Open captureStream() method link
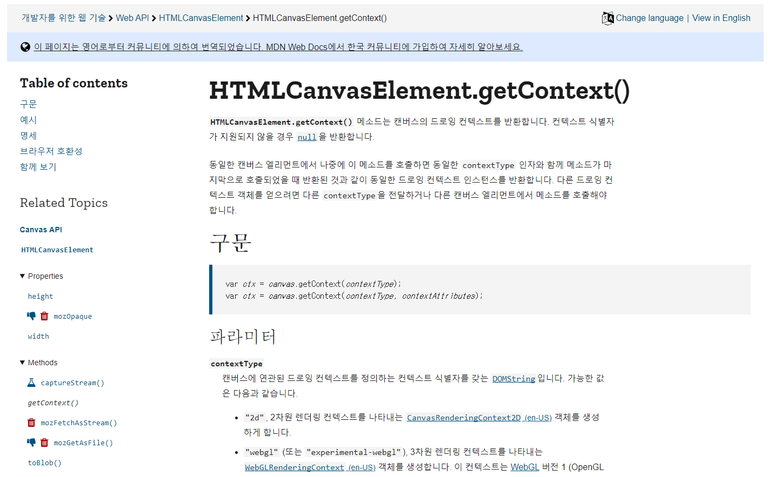This screenshot has width=768, height=477. tap(72, 383)
